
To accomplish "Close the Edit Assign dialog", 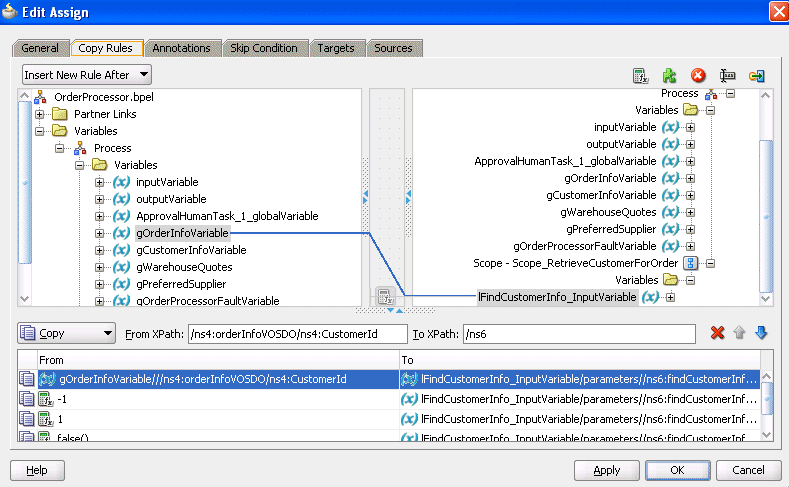I will (x=779, y=11).
